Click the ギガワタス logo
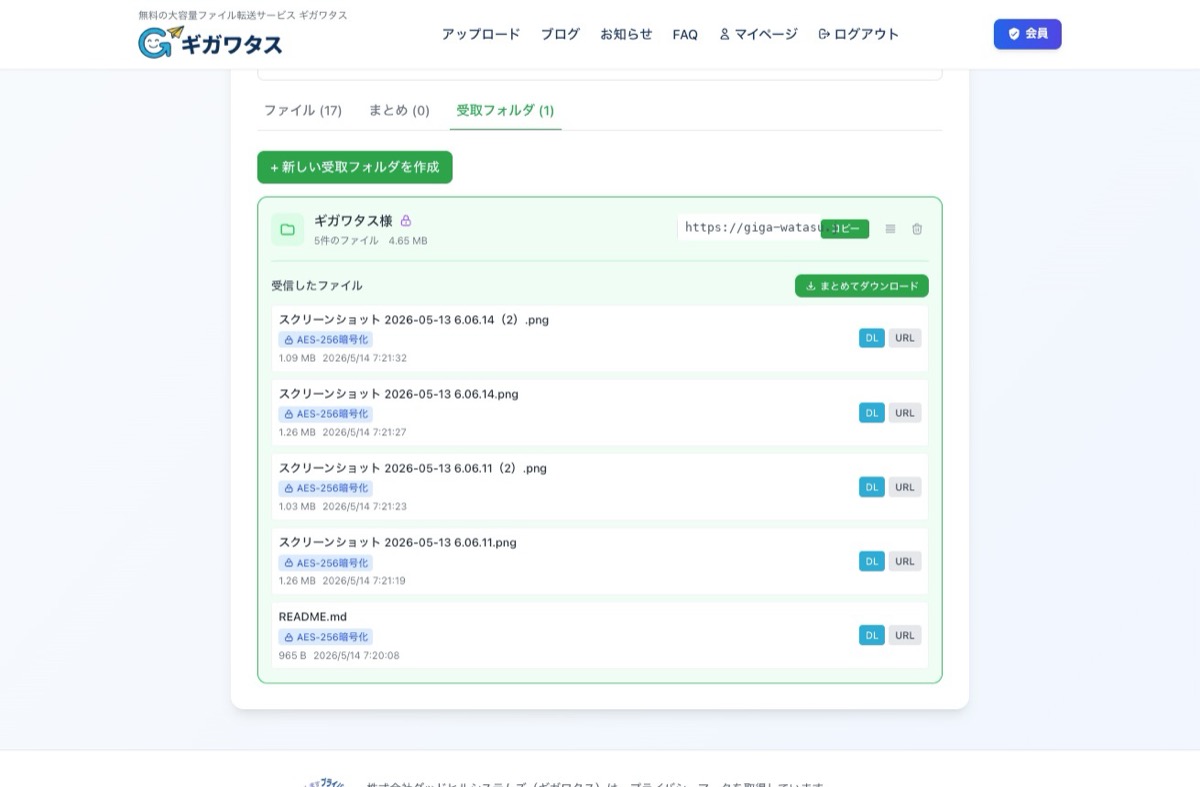Image resolution: width=1200 pixels, height=787 pixels. [x=210, y=42]
